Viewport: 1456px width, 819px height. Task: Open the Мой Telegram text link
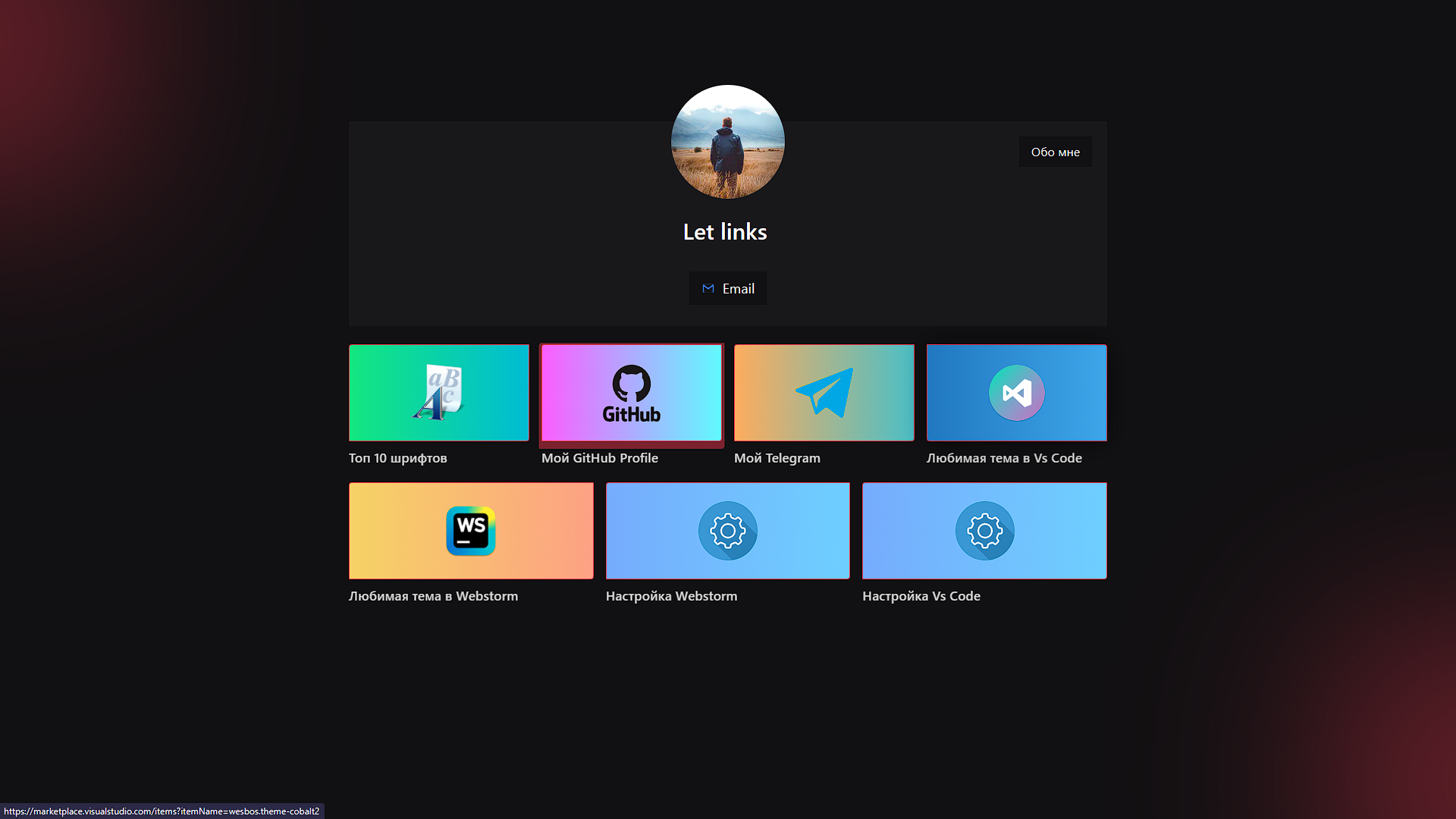[777, 458]
